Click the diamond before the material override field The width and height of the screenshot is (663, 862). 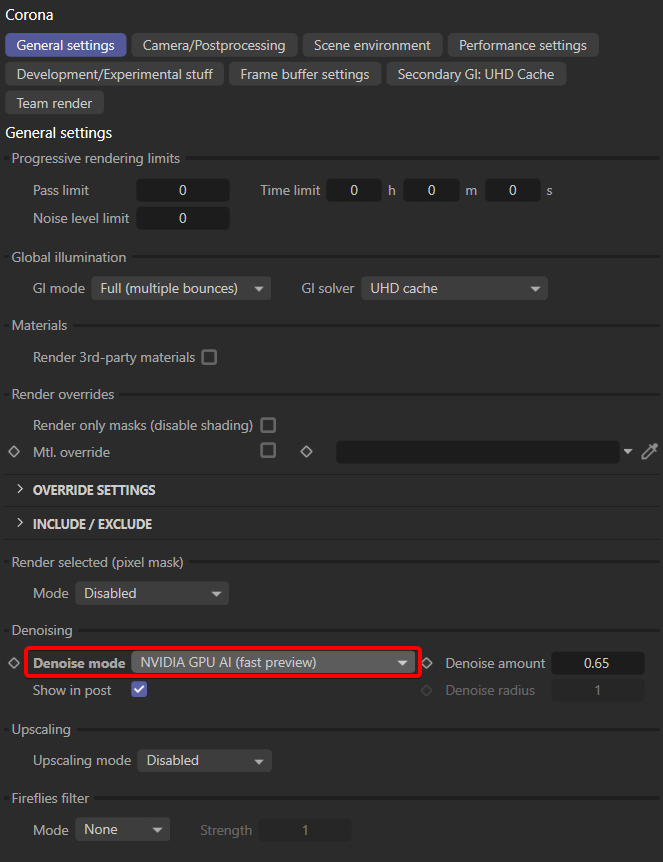[307, 452]
